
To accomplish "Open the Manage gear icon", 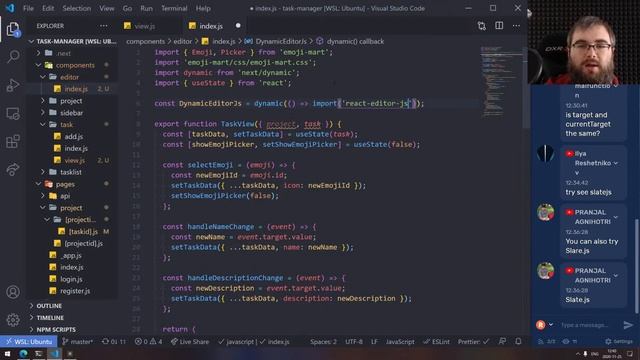I will click(13, 320).
